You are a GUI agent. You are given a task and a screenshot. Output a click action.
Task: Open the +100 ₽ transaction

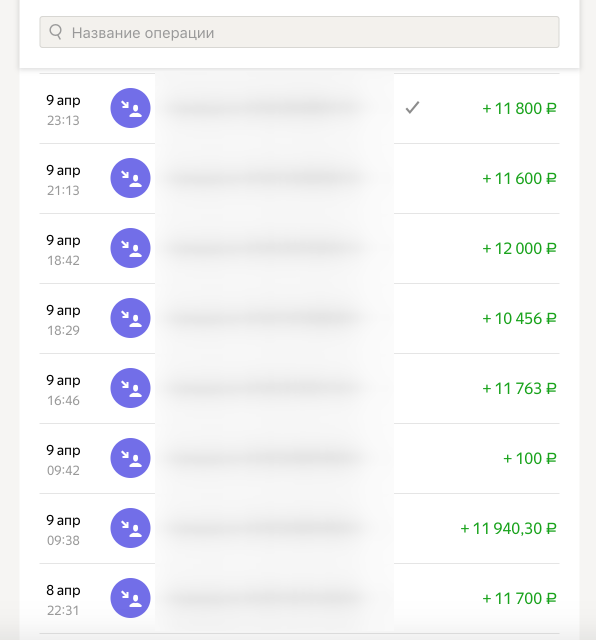530,458
